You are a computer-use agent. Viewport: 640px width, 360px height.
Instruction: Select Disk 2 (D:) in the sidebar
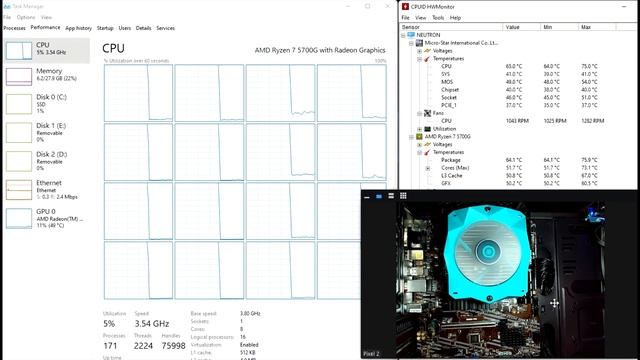coord(47,161)
